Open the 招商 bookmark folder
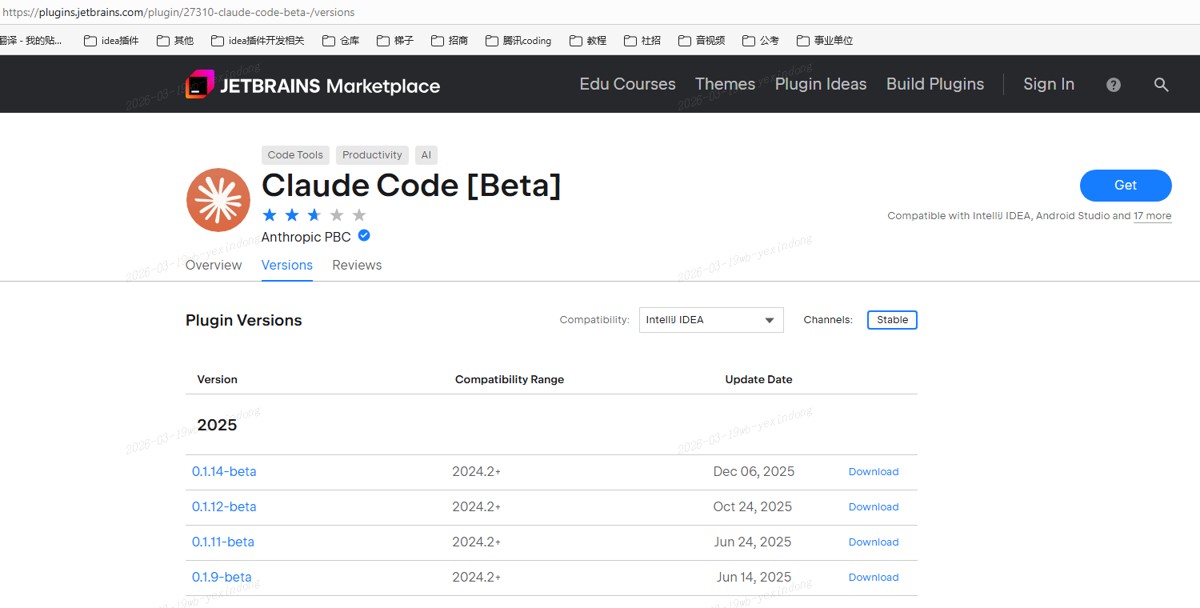Image resolution: width=1200 pixels, height=608 pixels. (x=448, y=41)
